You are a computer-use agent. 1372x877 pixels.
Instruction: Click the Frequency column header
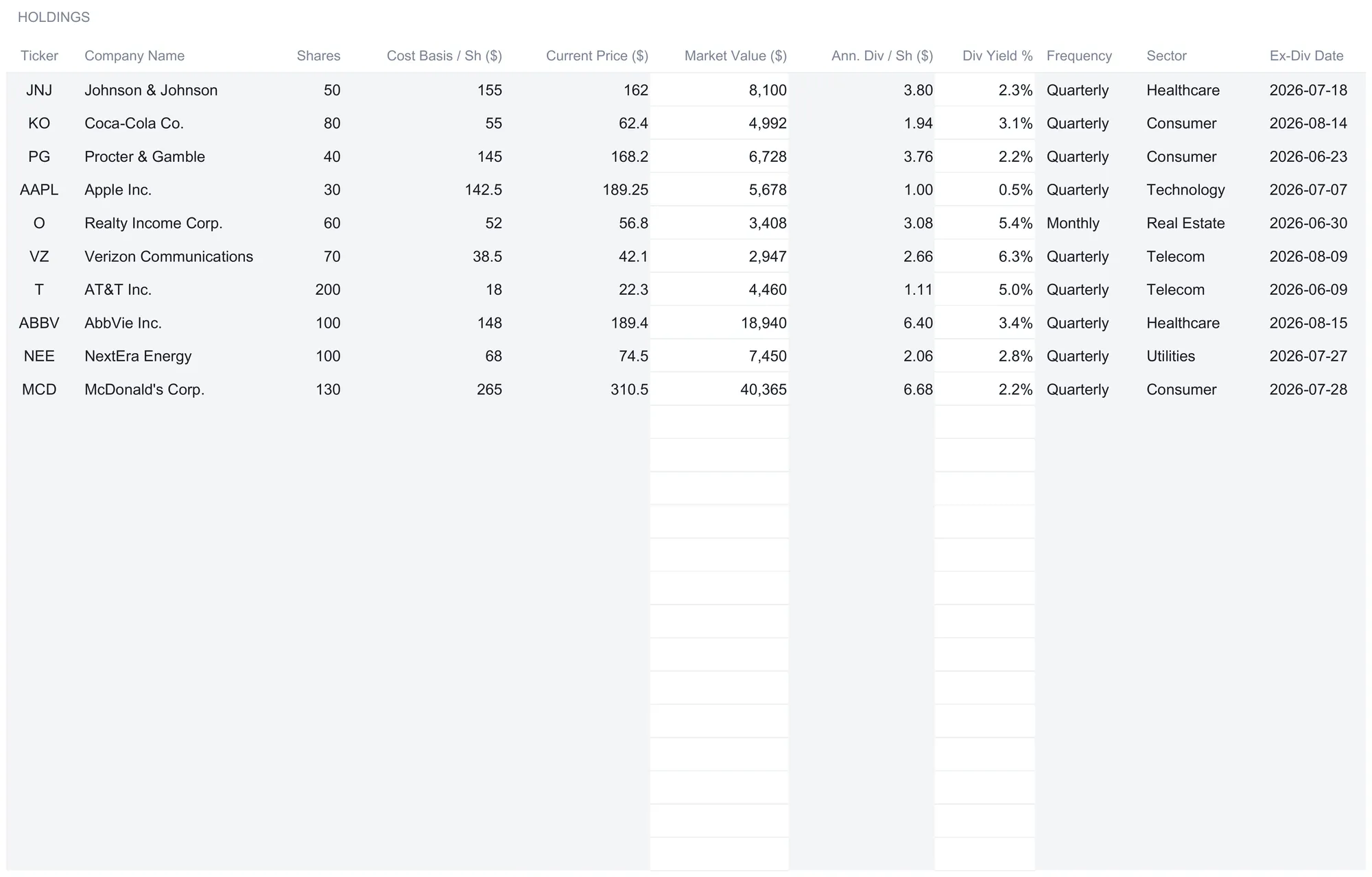pyautogui.click(x=1079, y=56)
